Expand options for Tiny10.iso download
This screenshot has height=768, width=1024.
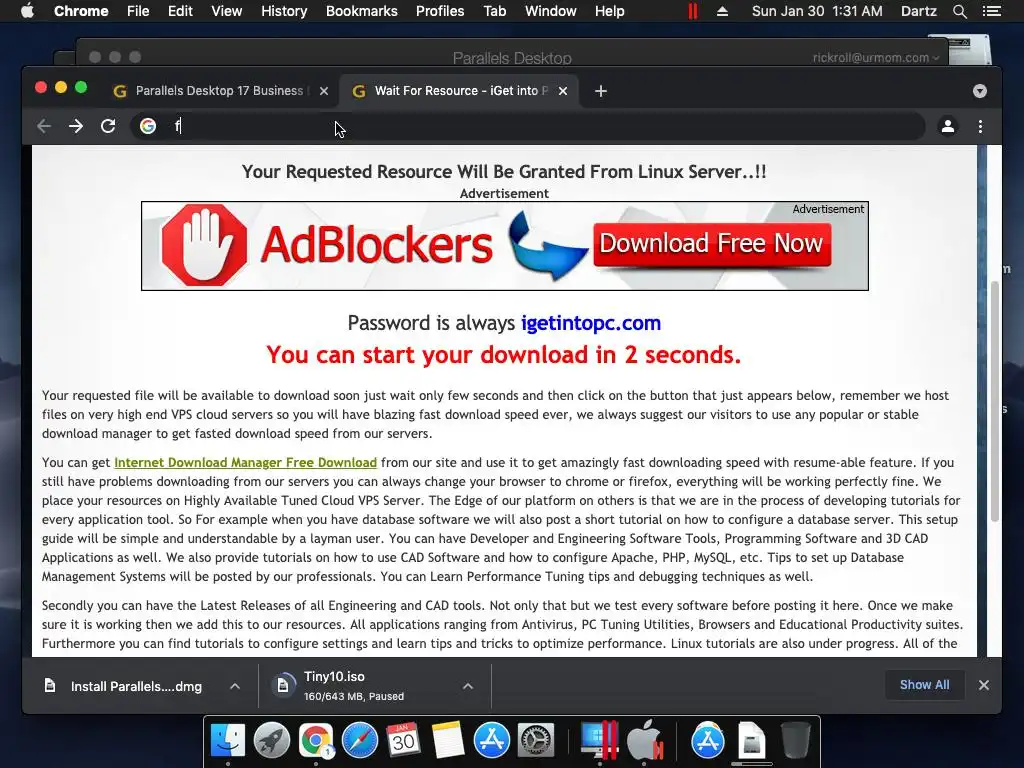tap(468, 686)
